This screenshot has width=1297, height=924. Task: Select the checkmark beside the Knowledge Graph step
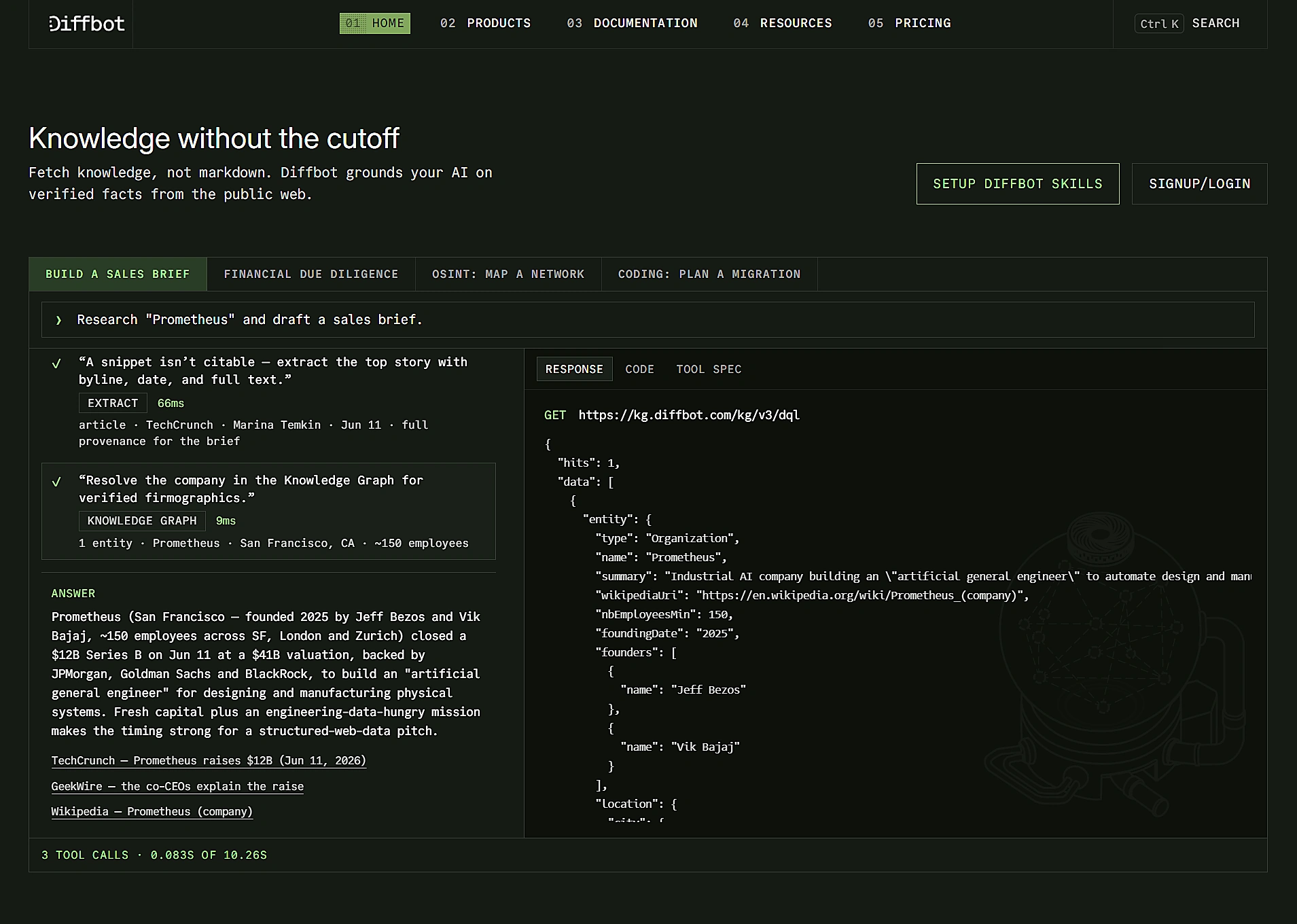pos(56,482)
